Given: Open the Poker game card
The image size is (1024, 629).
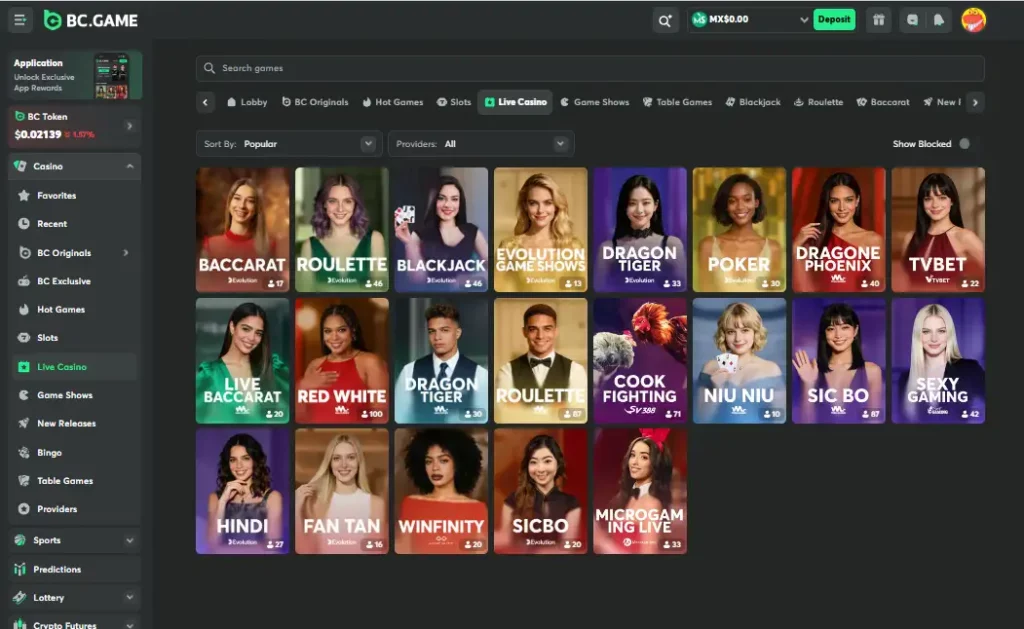Looking at the screenshot, I should (739, 229).
